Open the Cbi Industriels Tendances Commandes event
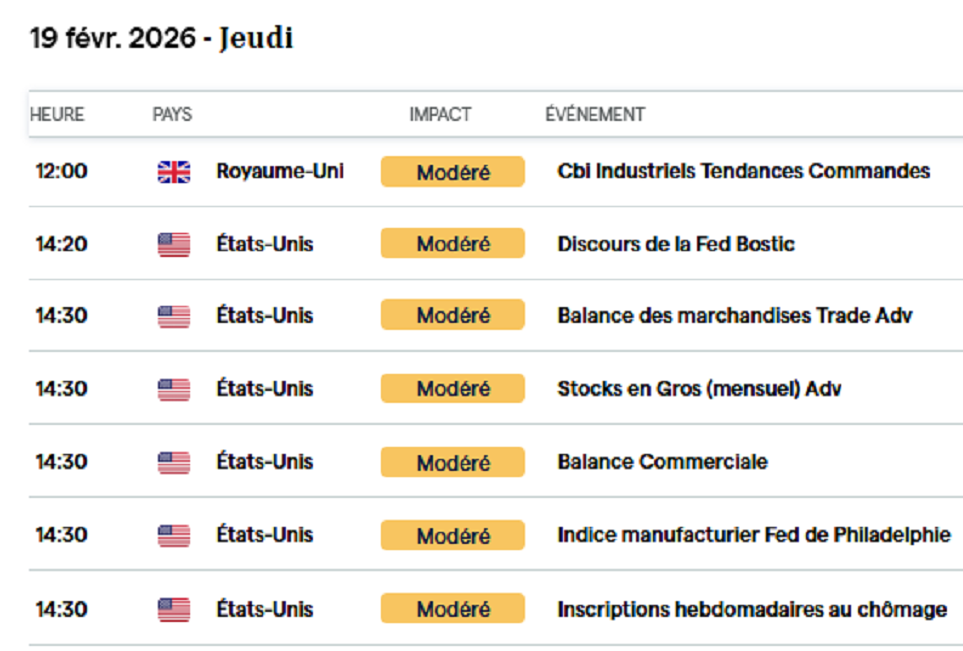963x651 pixels. click(743, 171)
